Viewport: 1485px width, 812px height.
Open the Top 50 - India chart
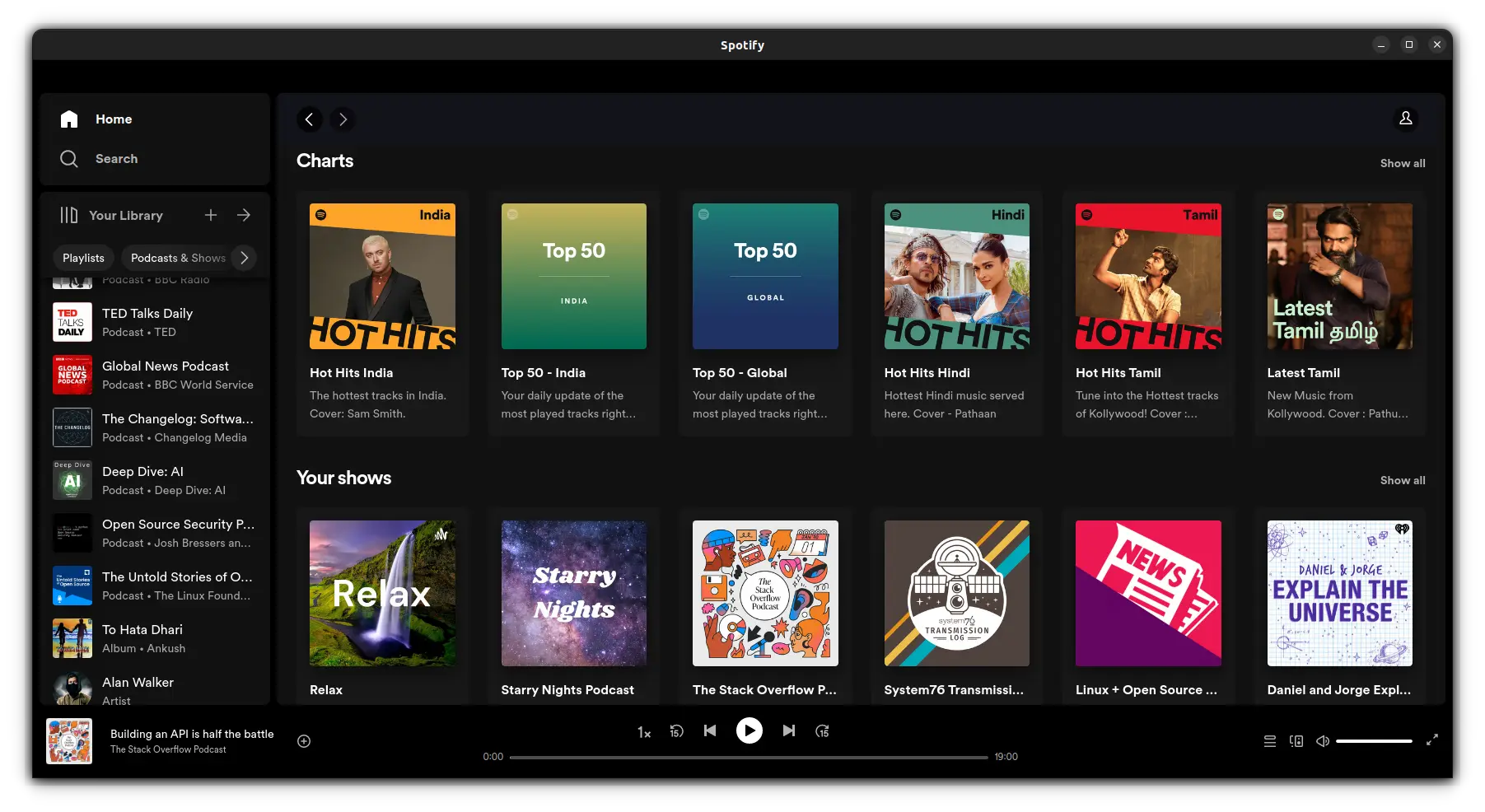pos(574,314)
